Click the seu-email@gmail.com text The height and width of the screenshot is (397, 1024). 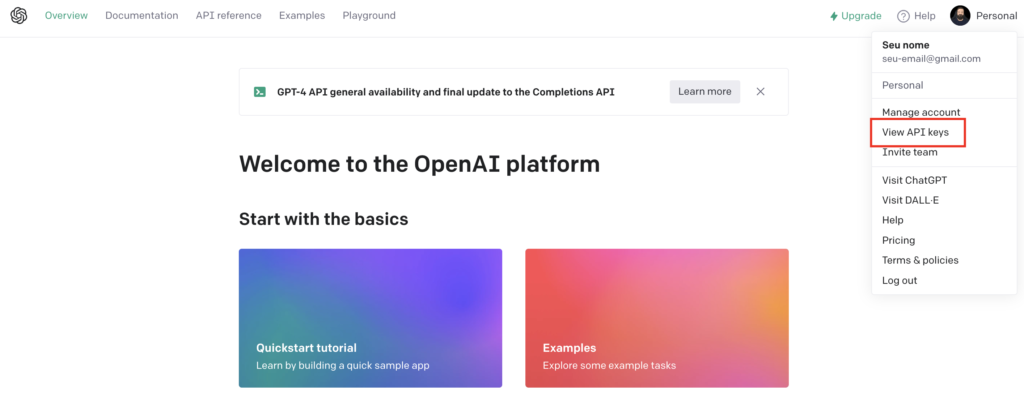coord(931,58)
